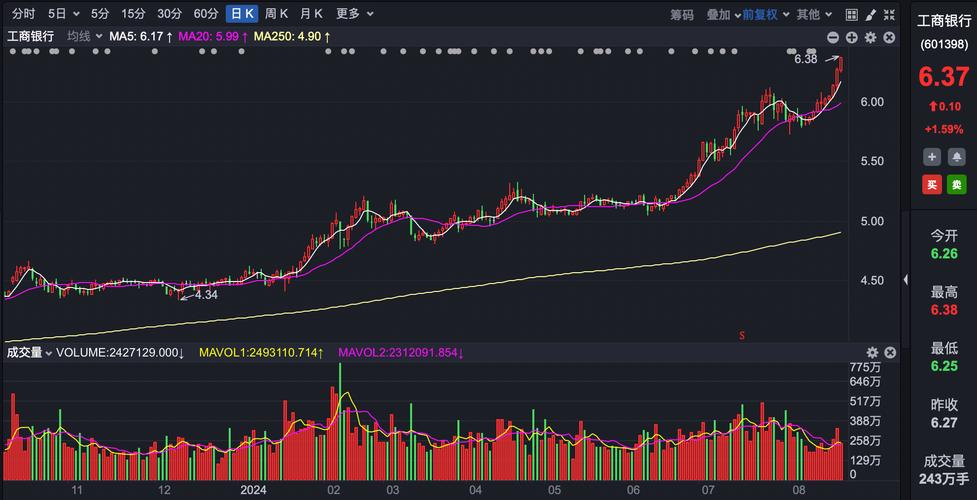Screen dimensions: 977x500
Task: Click the green 卖 sell button
Action: tap(957, 184)
